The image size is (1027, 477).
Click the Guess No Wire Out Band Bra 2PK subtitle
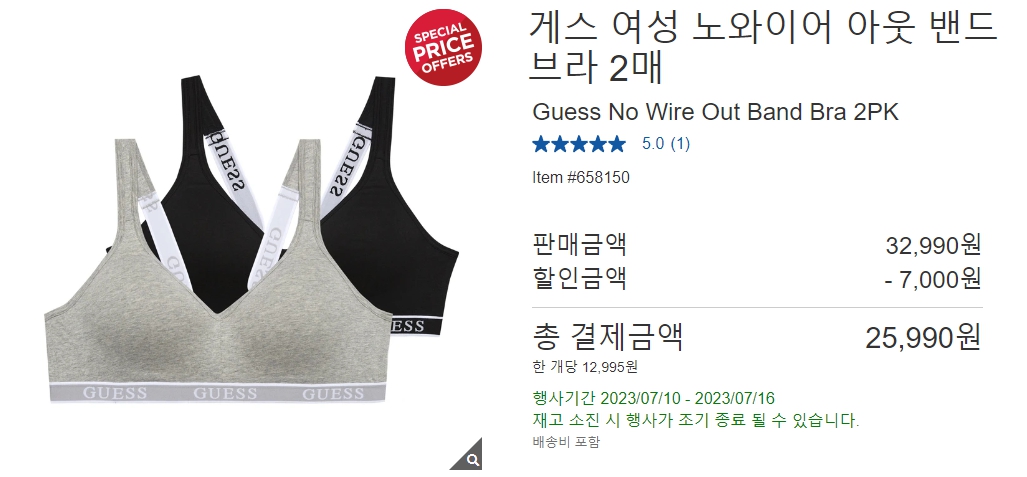point(715,112)
